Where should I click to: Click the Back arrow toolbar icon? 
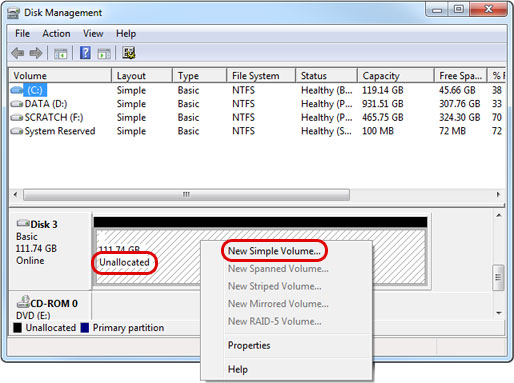18,53
